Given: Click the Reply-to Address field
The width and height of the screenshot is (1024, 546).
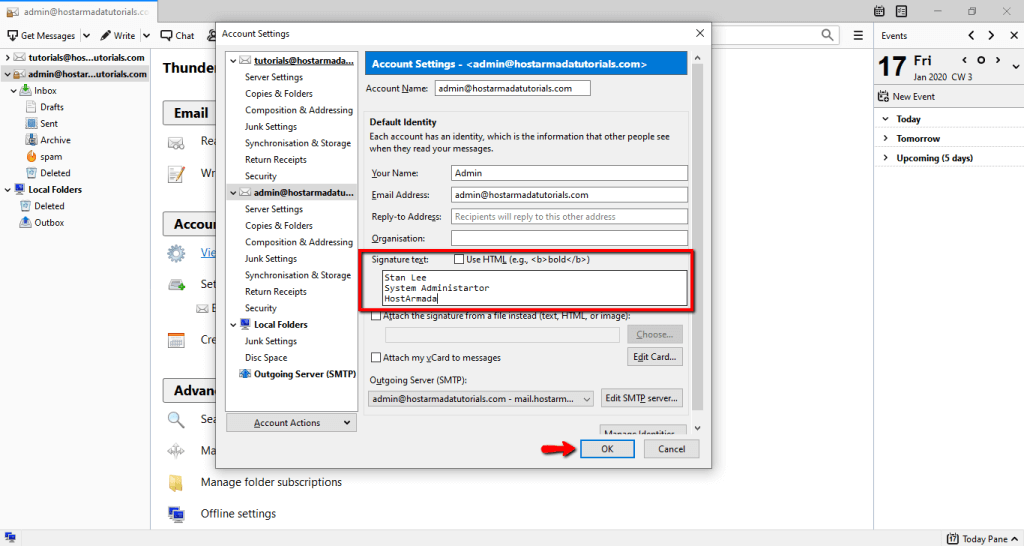Looking at the screenshot, I should (569, 216).
